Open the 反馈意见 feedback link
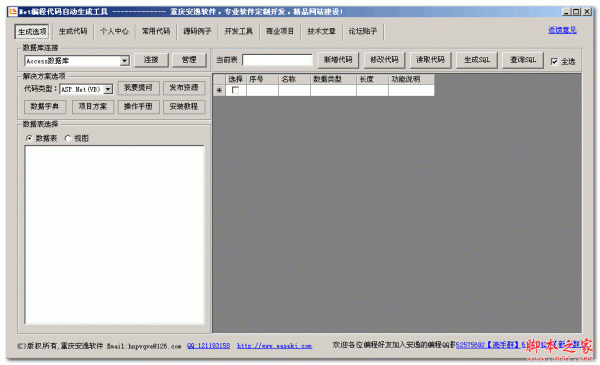The image size is (600, 365). pos(562,30)
